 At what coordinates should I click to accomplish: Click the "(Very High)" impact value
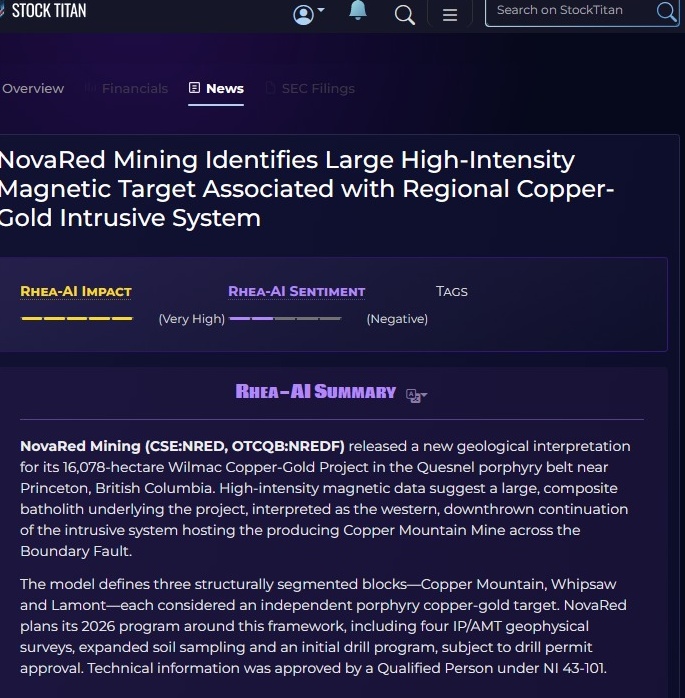(x=192, y=319)
